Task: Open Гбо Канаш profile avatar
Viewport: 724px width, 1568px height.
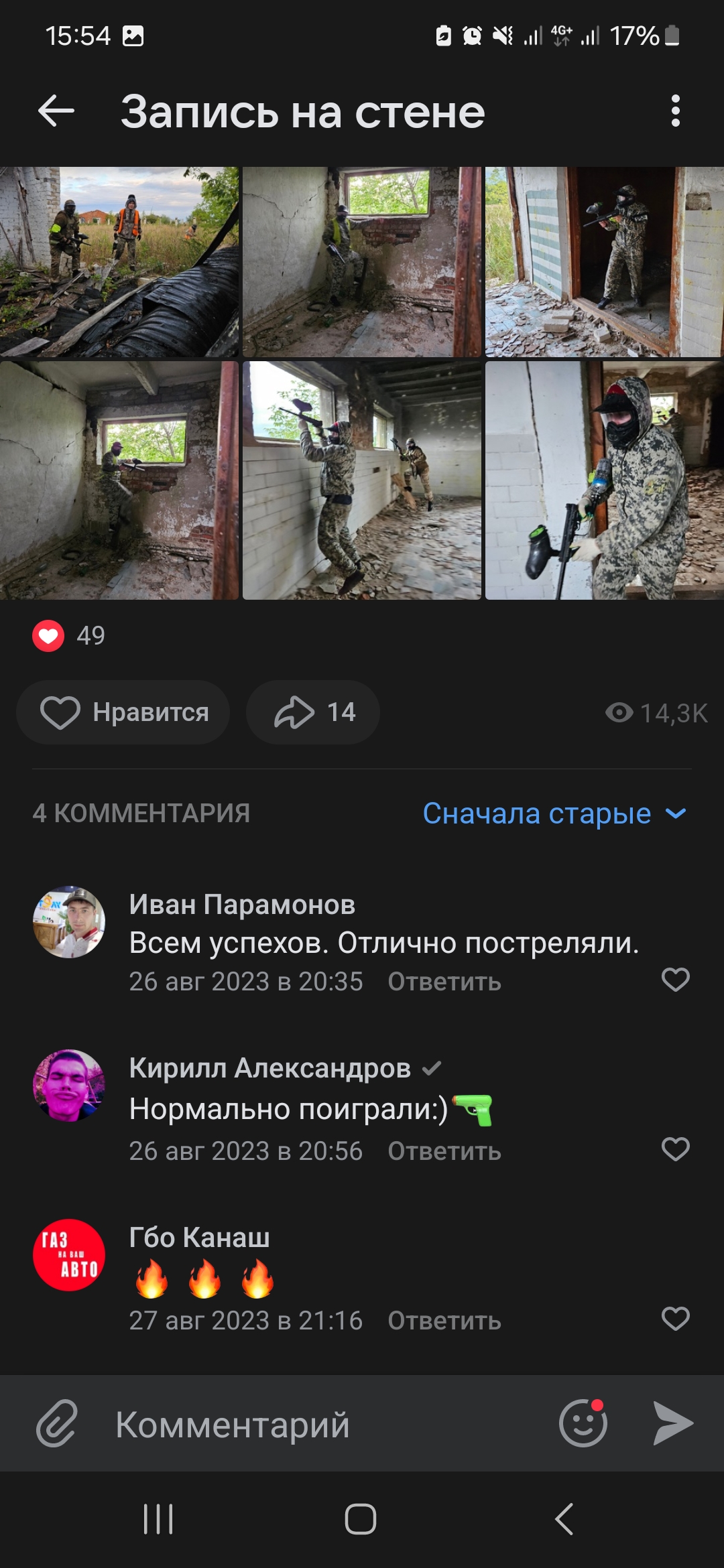Action: (69, 1255)
